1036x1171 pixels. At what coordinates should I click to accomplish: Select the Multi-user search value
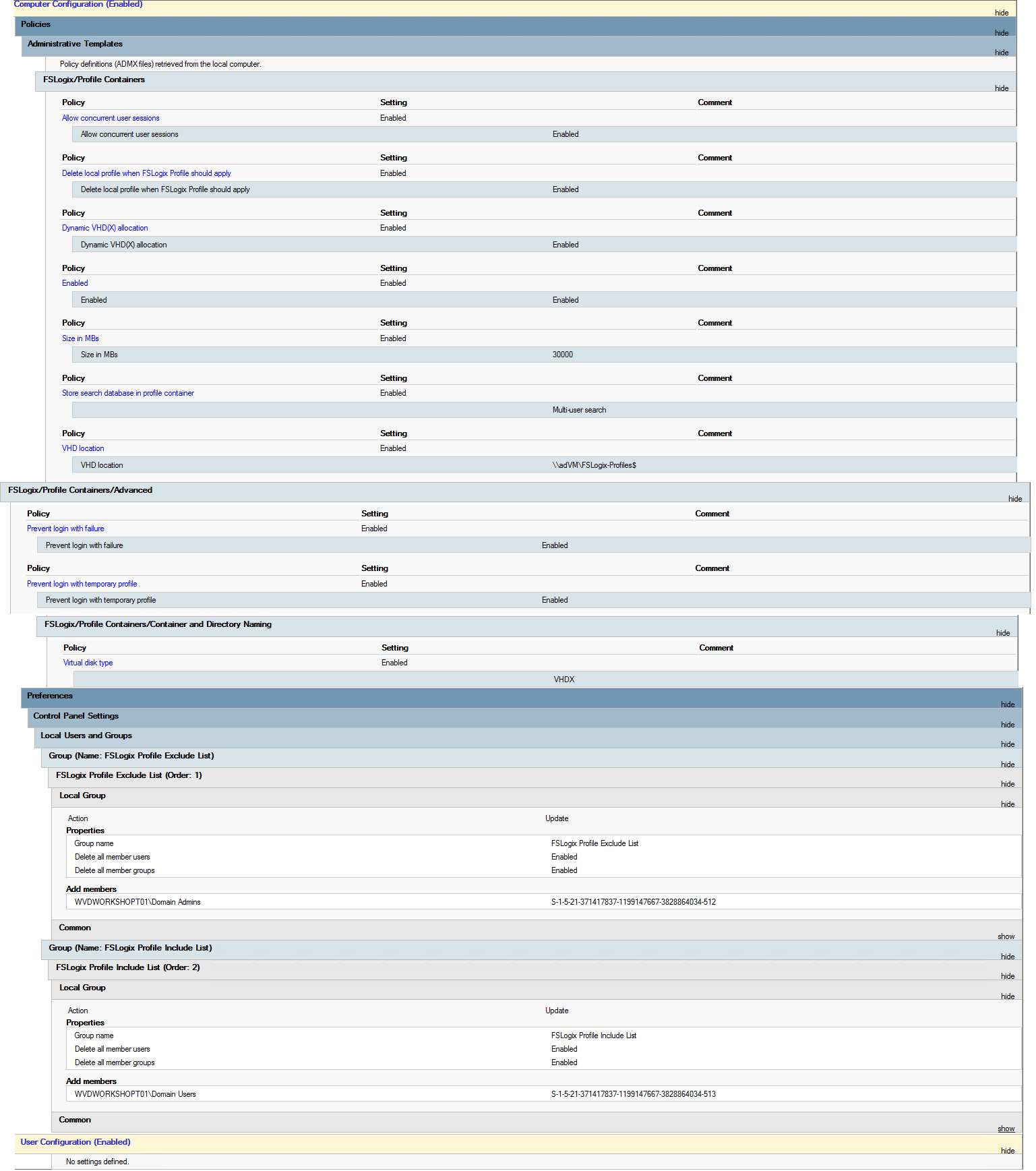579,410
